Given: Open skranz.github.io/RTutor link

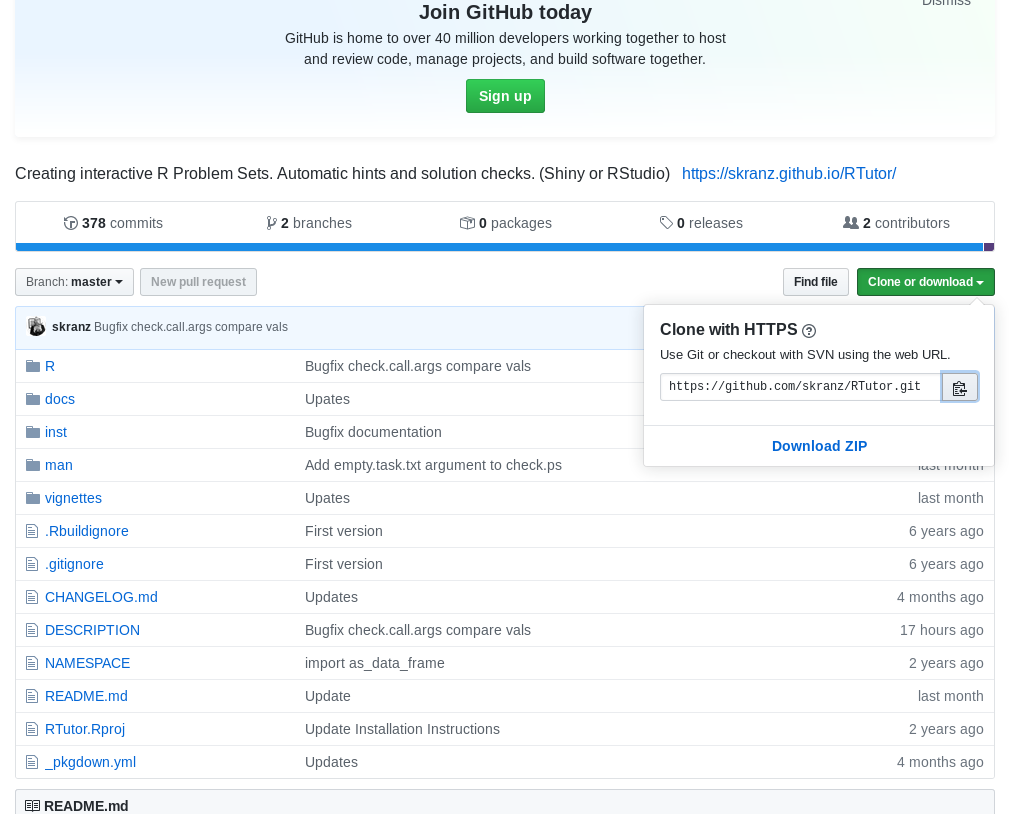Looking at the screenshot, I should 789,174.
